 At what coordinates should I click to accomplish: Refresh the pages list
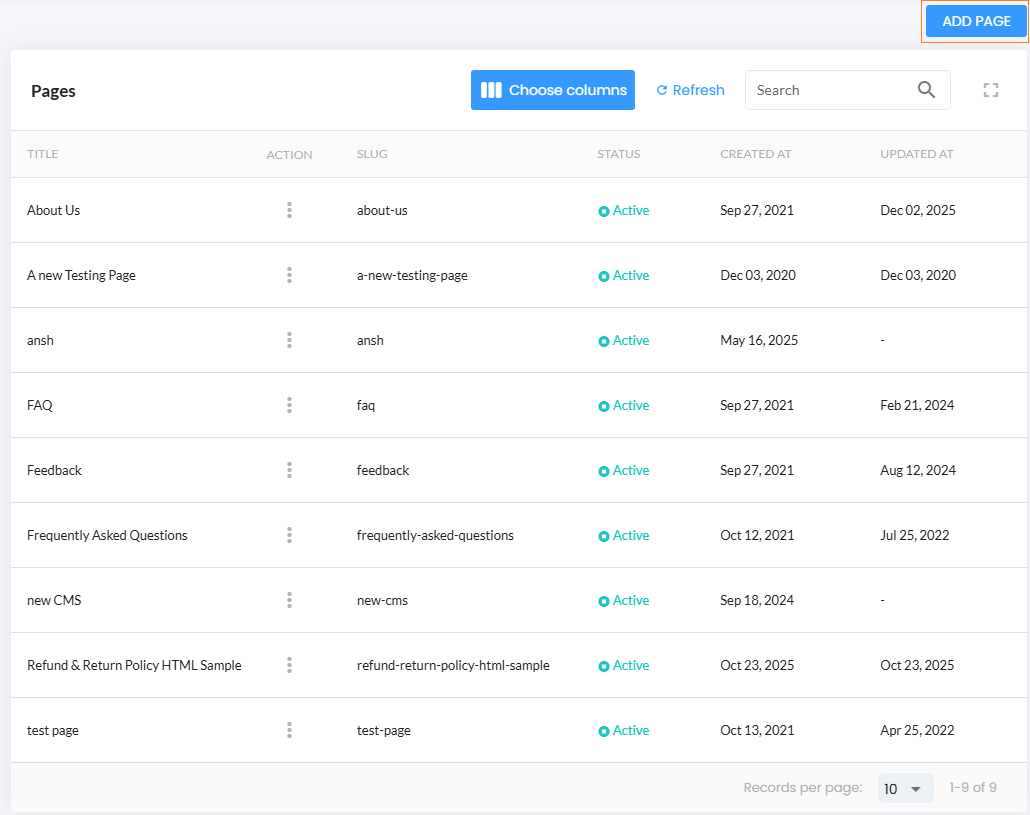coord(690,90)
